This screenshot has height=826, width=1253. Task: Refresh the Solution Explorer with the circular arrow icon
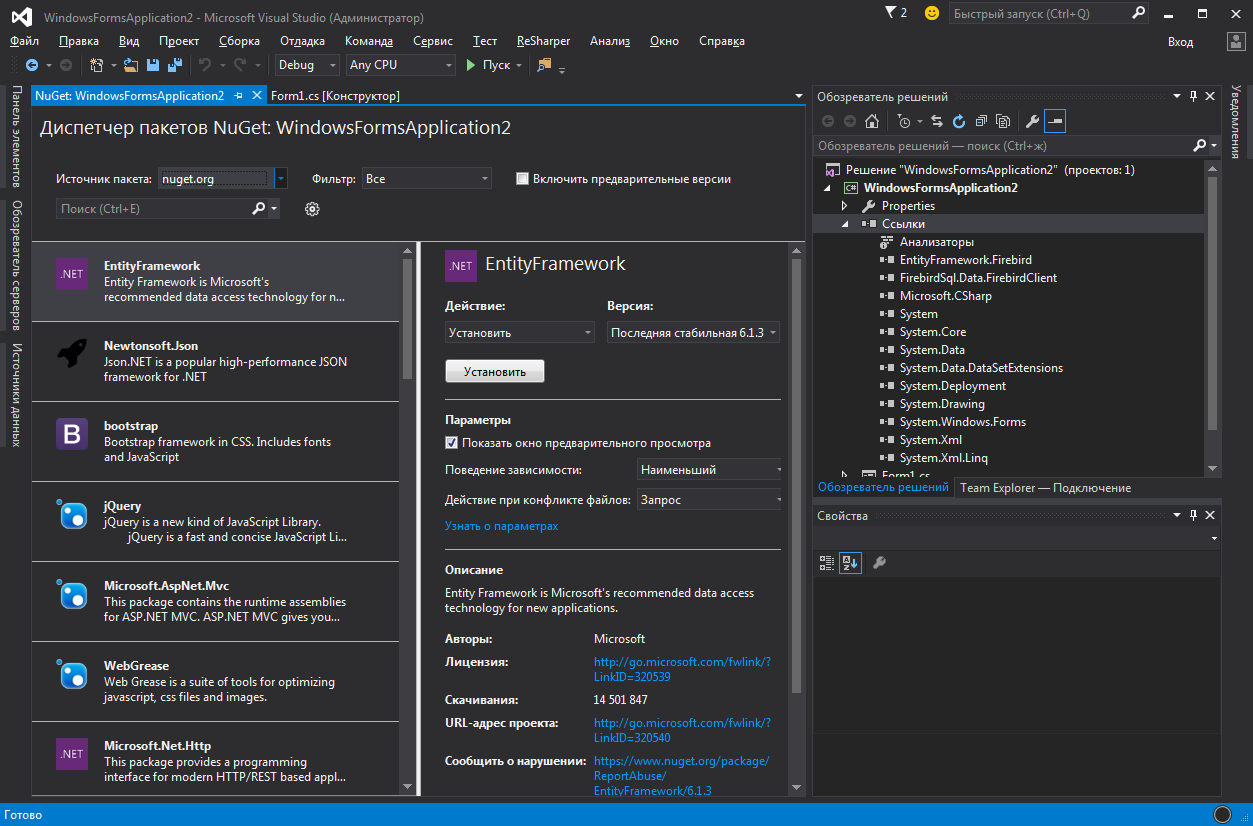tap(958, 120)
